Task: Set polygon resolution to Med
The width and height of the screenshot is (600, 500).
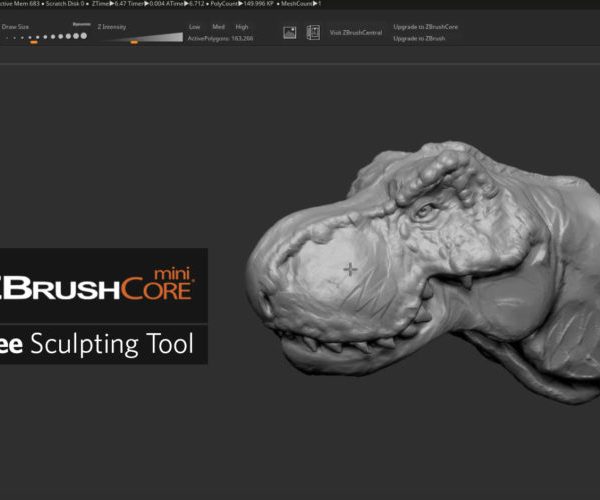Action: pyautogui.click(x=218, y=26)
